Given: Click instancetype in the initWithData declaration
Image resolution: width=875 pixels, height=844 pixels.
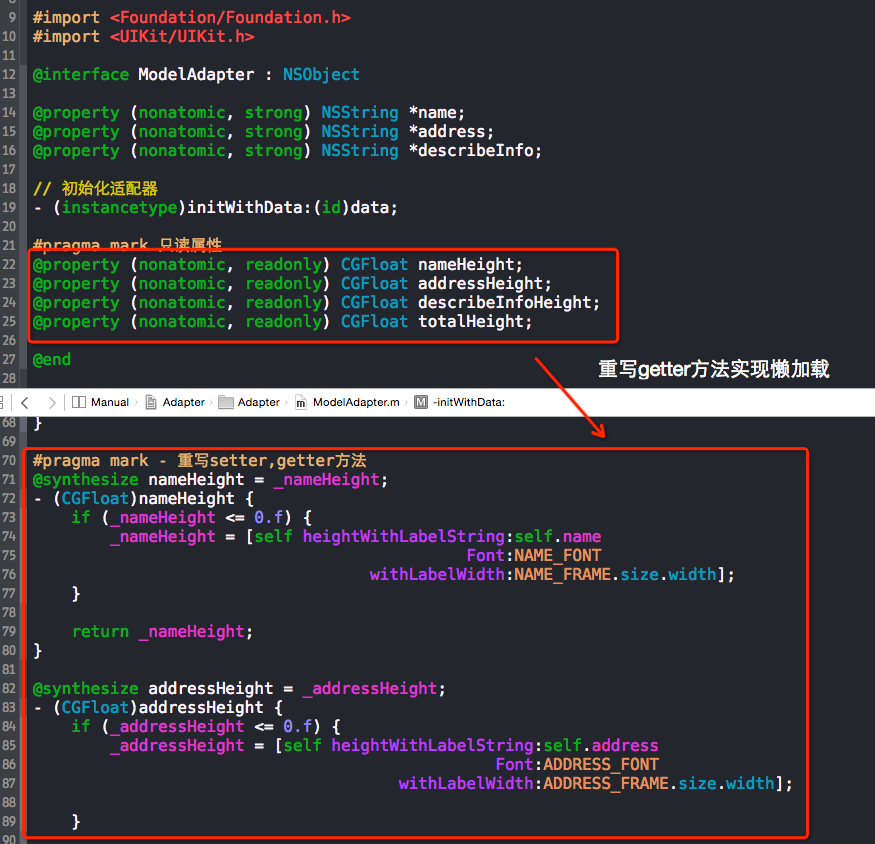Looking at the screenshot, I should pos(119,208).
